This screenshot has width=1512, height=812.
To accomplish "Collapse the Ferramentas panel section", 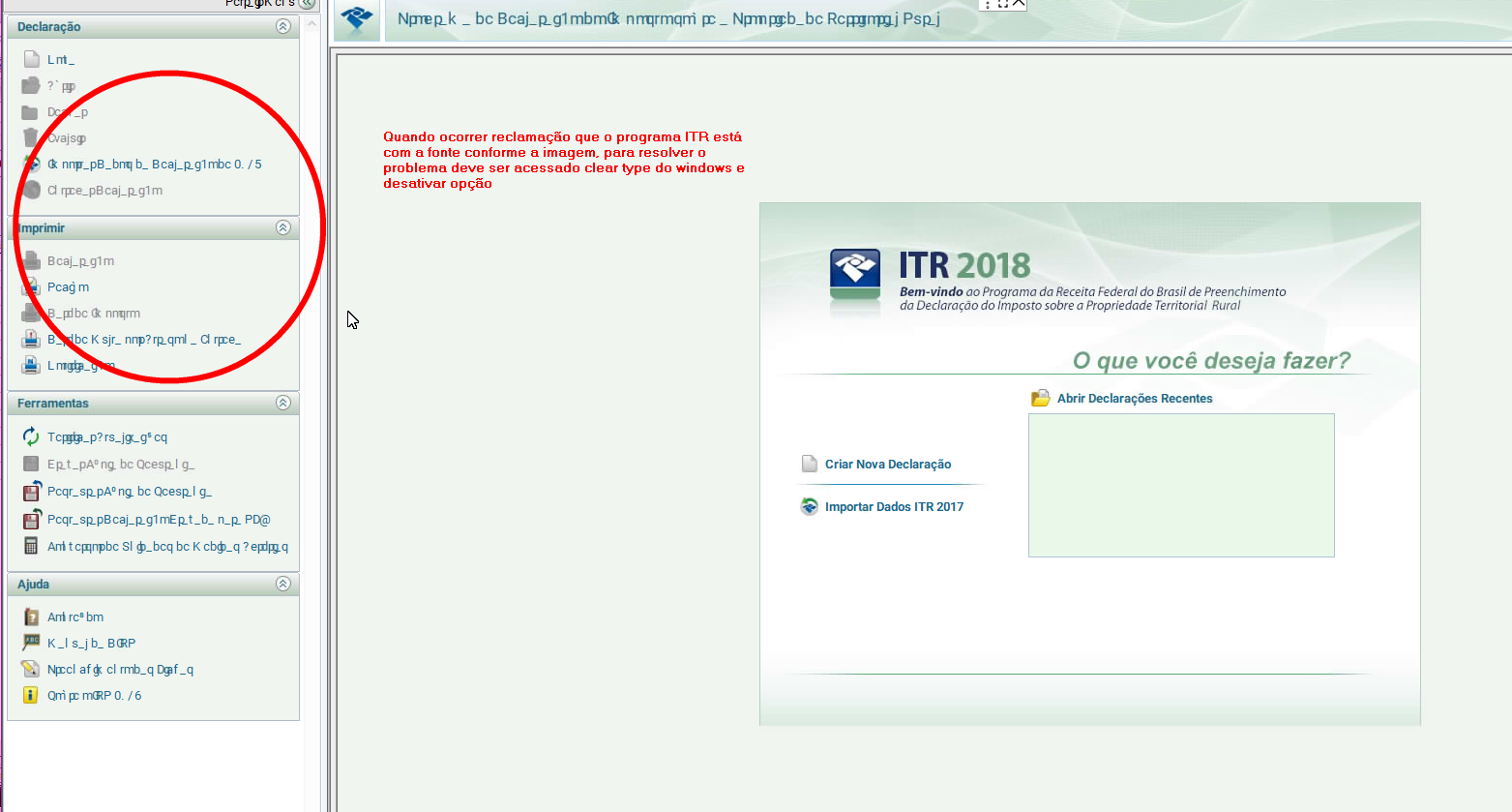I will 282,403.
